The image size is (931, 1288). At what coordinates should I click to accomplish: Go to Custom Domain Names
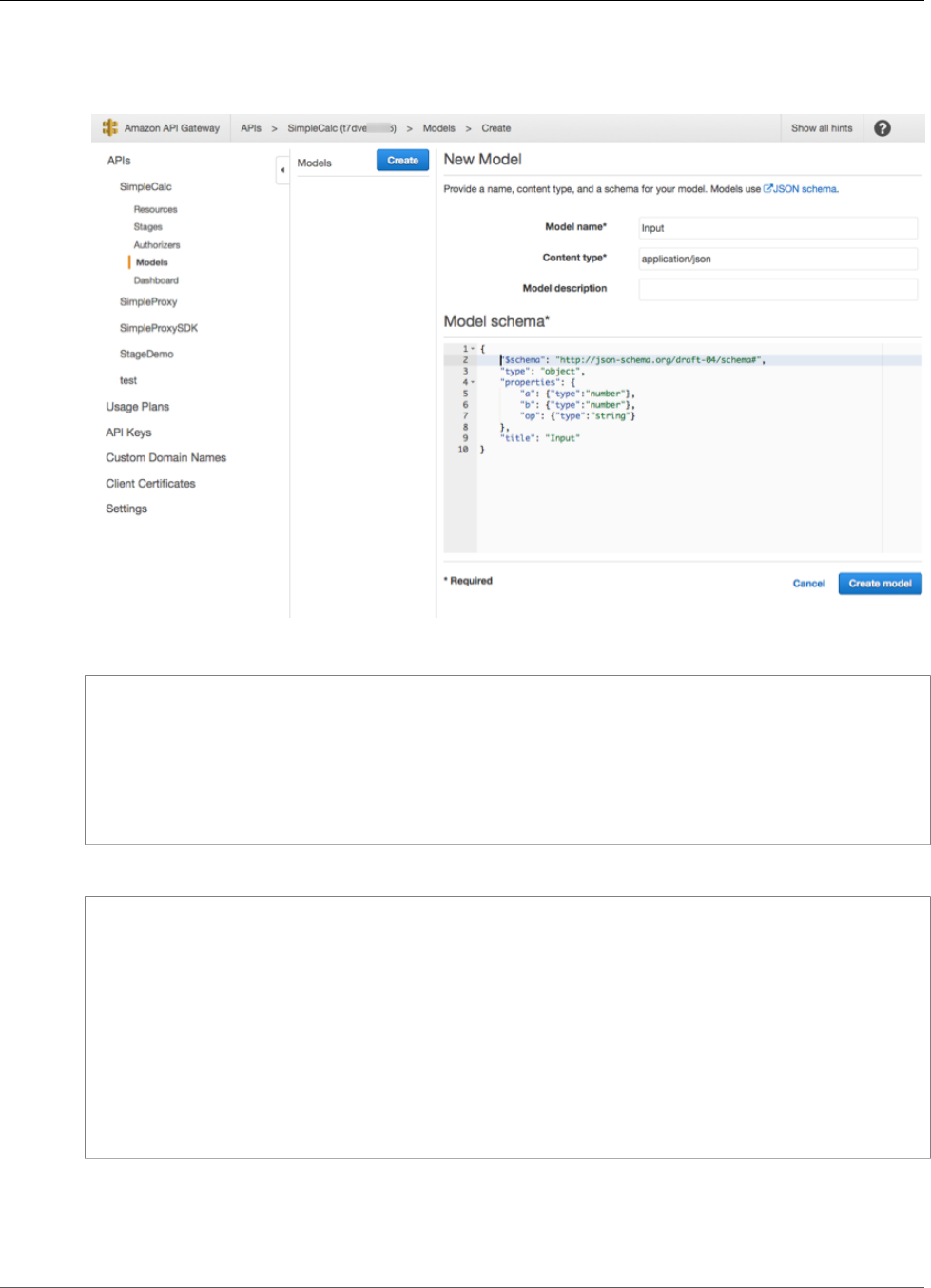[x=165, y=458]
